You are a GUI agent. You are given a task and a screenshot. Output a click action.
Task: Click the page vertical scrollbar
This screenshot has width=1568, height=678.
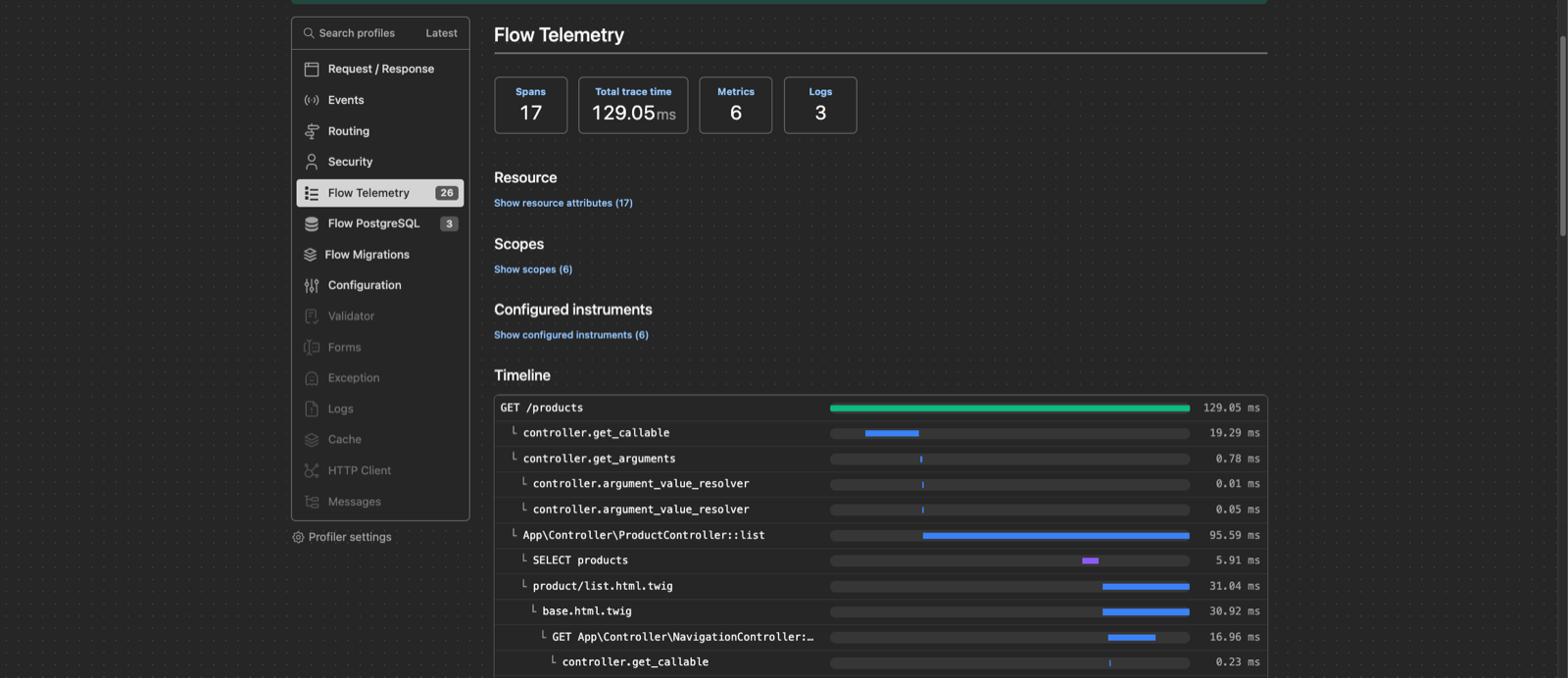[1563, 136]
